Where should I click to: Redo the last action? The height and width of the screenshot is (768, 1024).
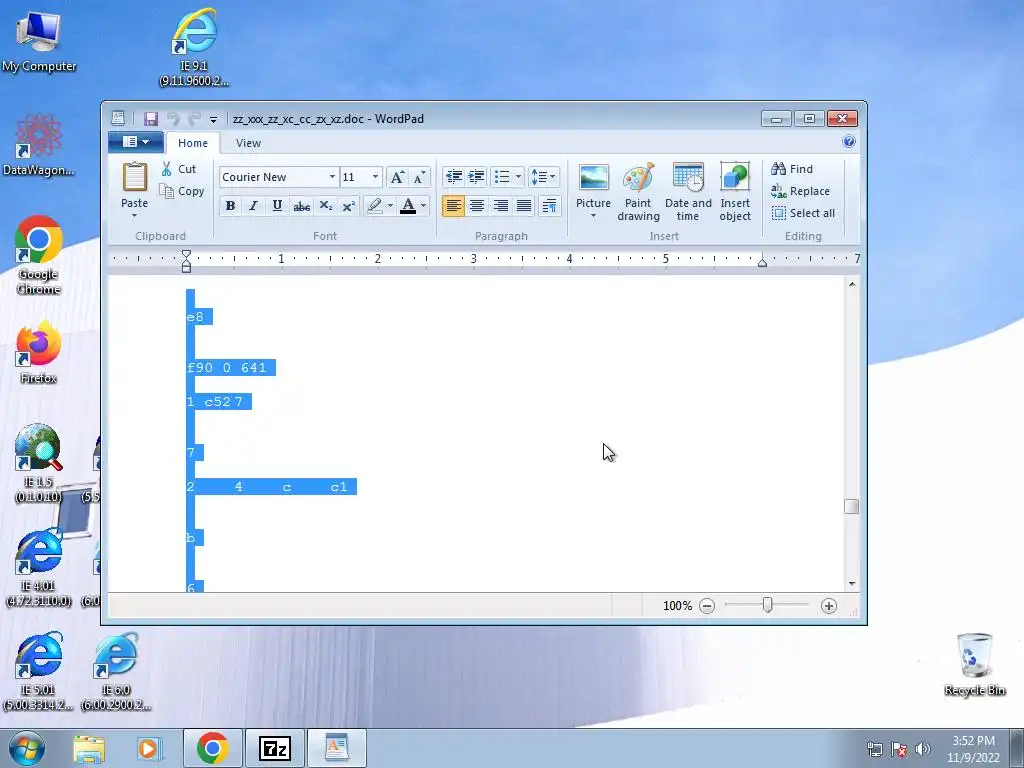194,119
